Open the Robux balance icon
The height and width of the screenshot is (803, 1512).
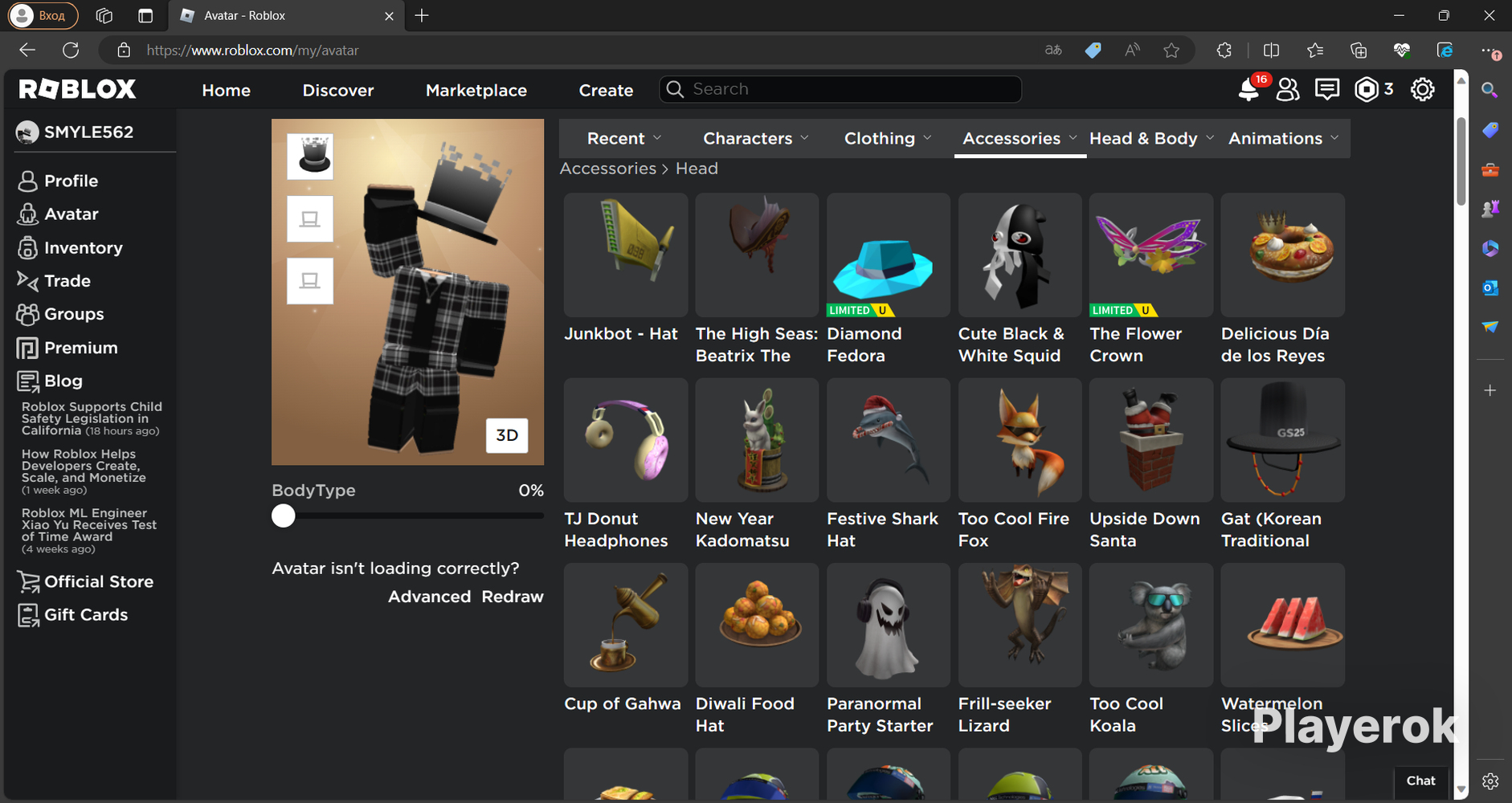(1367, 89)
